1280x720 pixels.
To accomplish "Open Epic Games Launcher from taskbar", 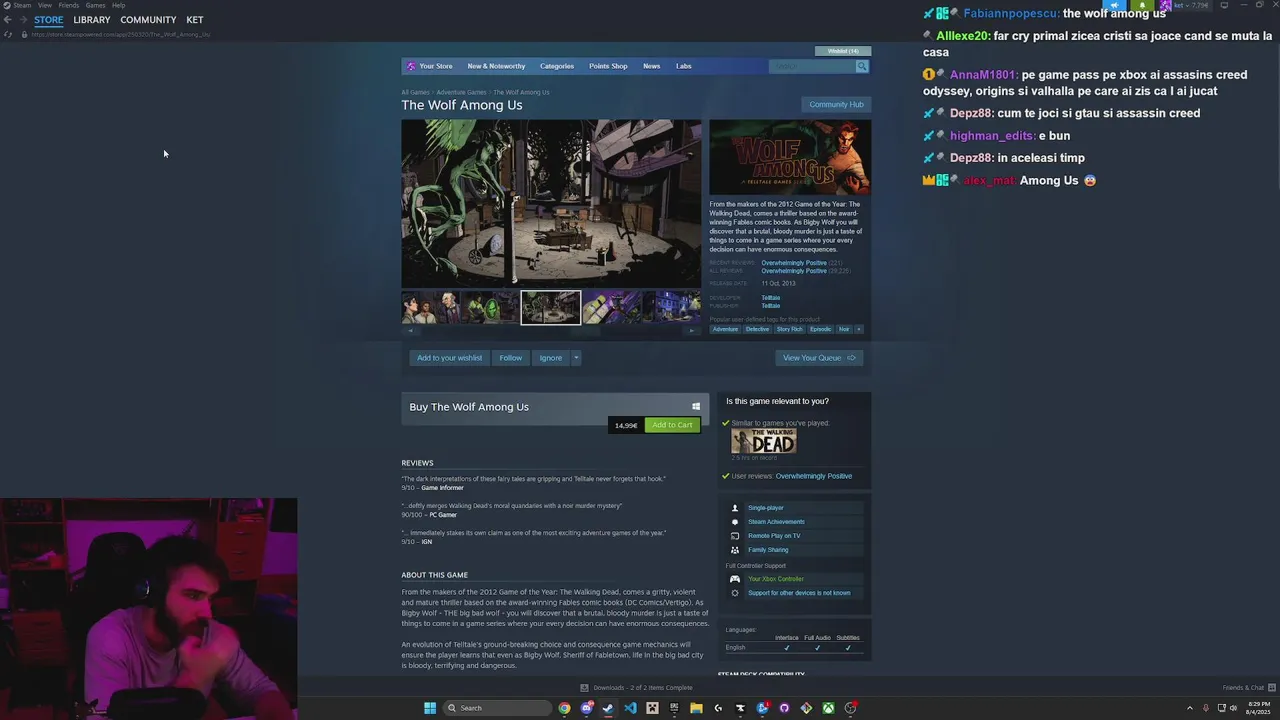I will point(674,708).
